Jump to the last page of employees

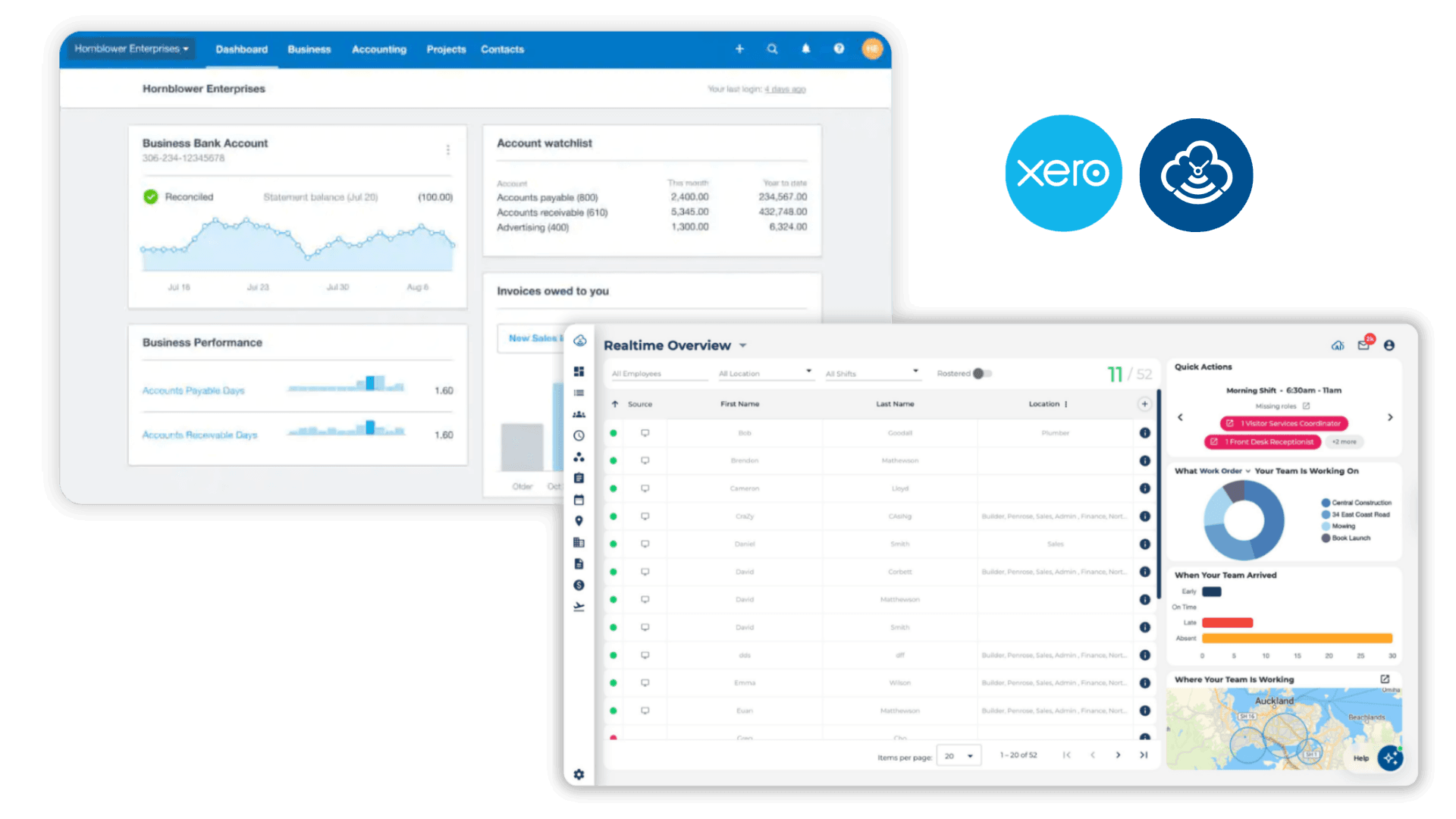point(1144,755)
